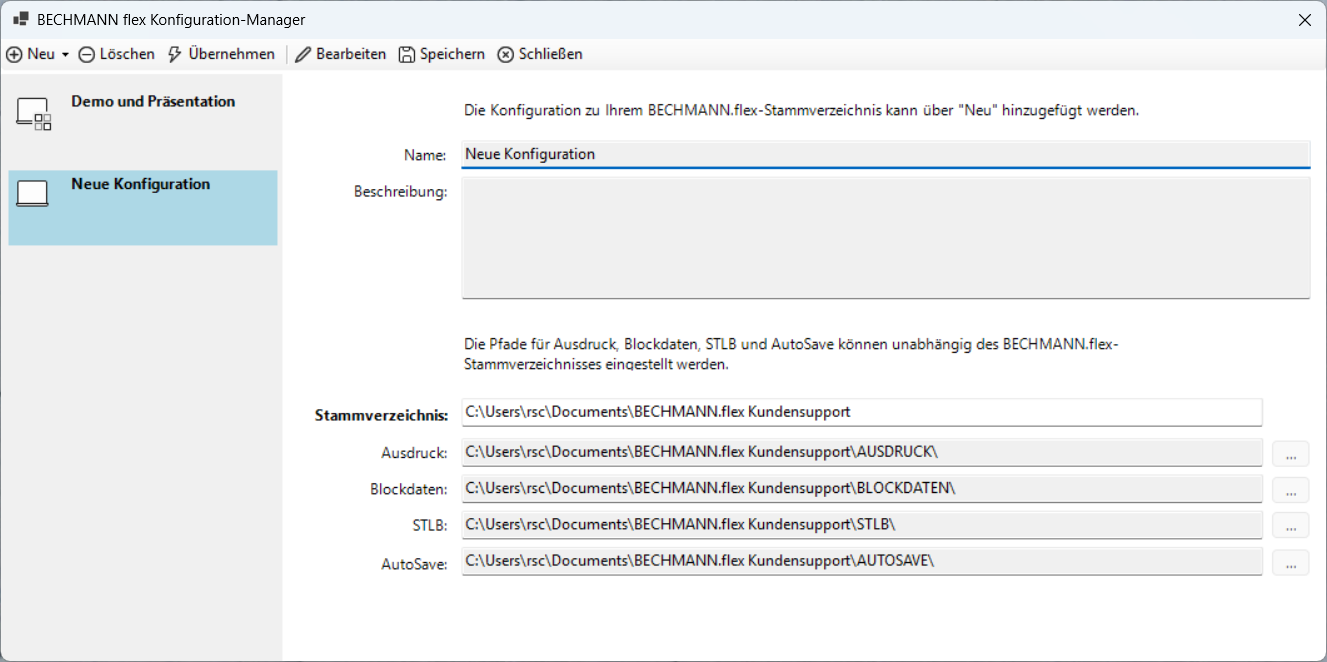
Task: Select the Demo und Präsentation configuration
Action: coord(153,102)
